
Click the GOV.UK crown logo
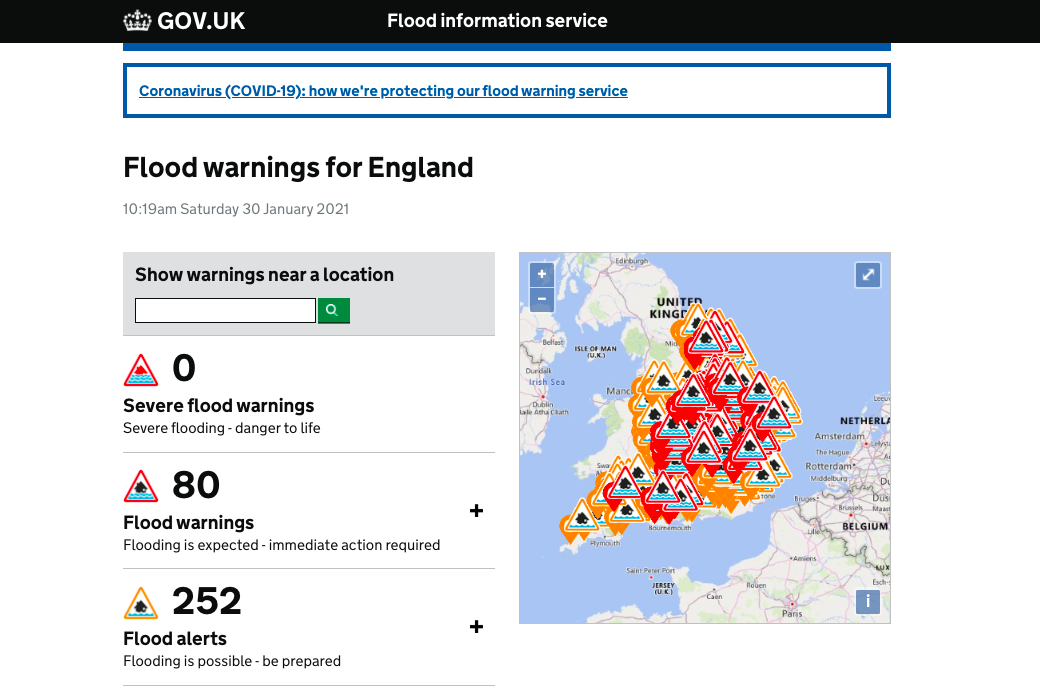tap(137, 21)
